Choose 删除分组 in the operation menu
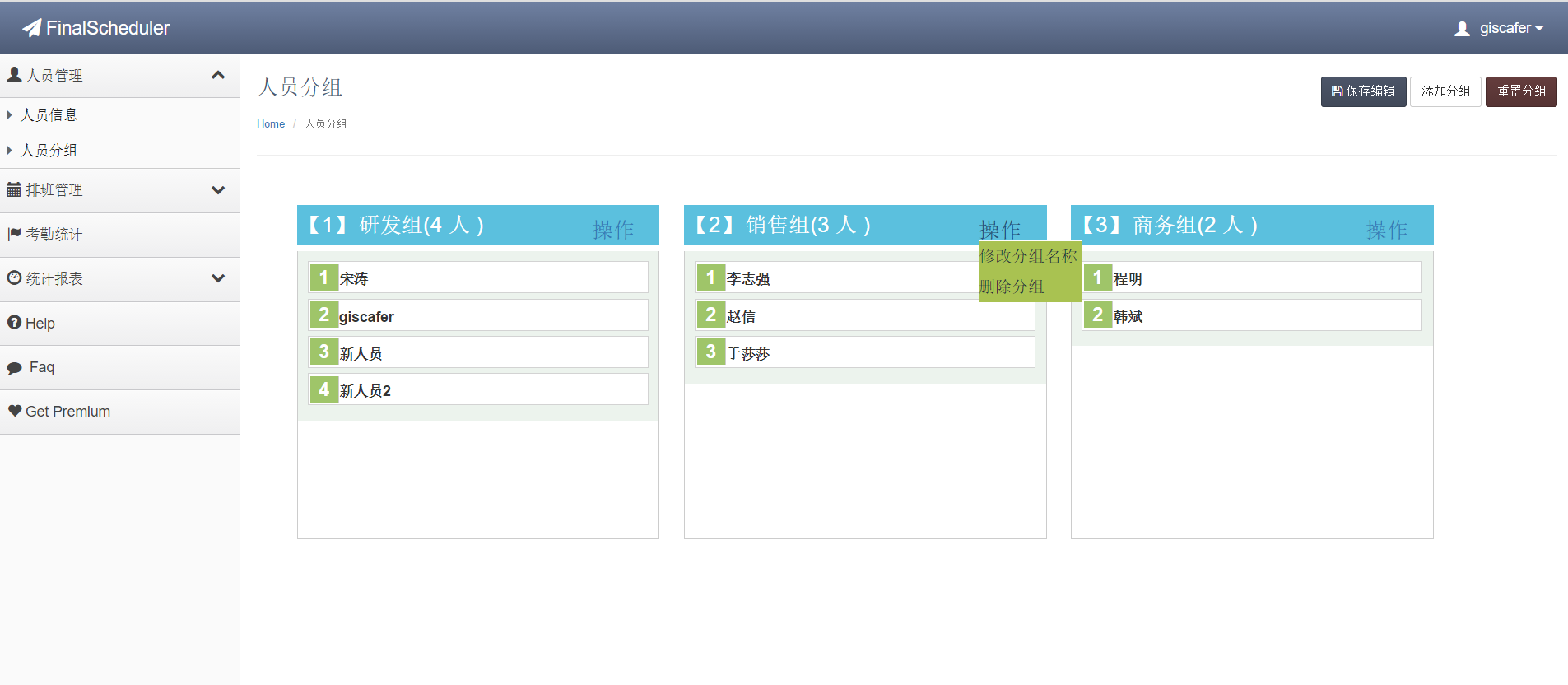 pos(1012,287)
